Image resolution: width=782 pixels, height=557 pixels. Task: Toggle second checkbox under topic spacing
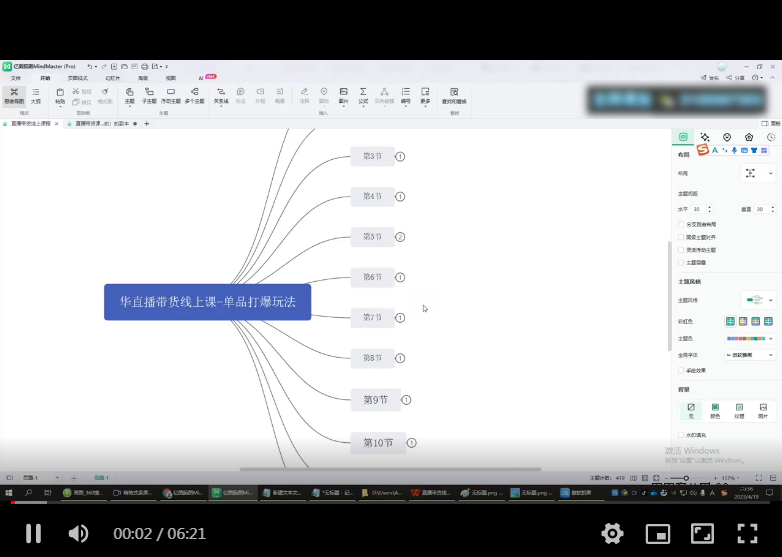[681, 237]
